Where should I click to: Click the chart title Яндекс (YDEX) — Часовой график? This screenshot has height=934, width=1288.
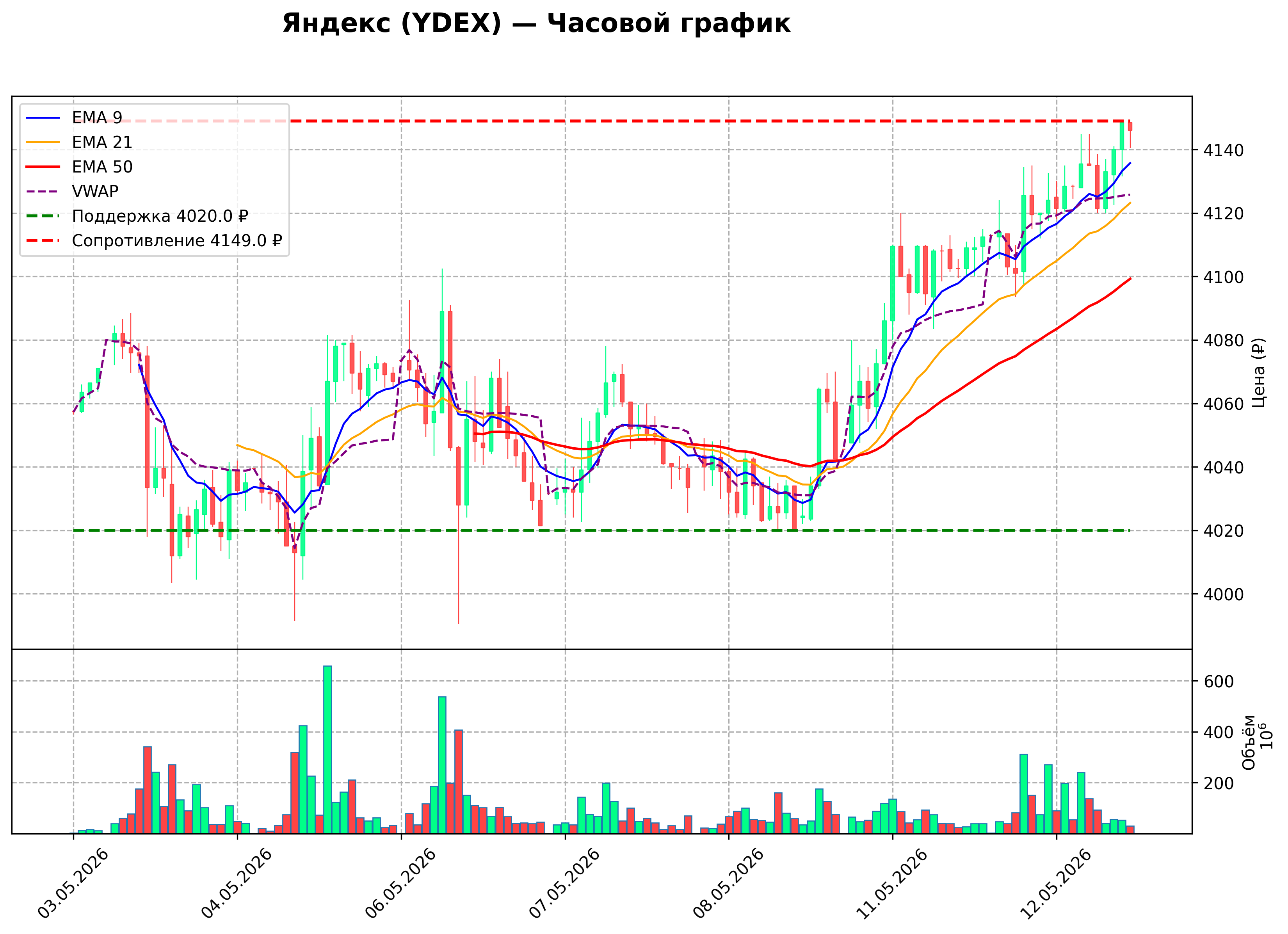point(536,23)
